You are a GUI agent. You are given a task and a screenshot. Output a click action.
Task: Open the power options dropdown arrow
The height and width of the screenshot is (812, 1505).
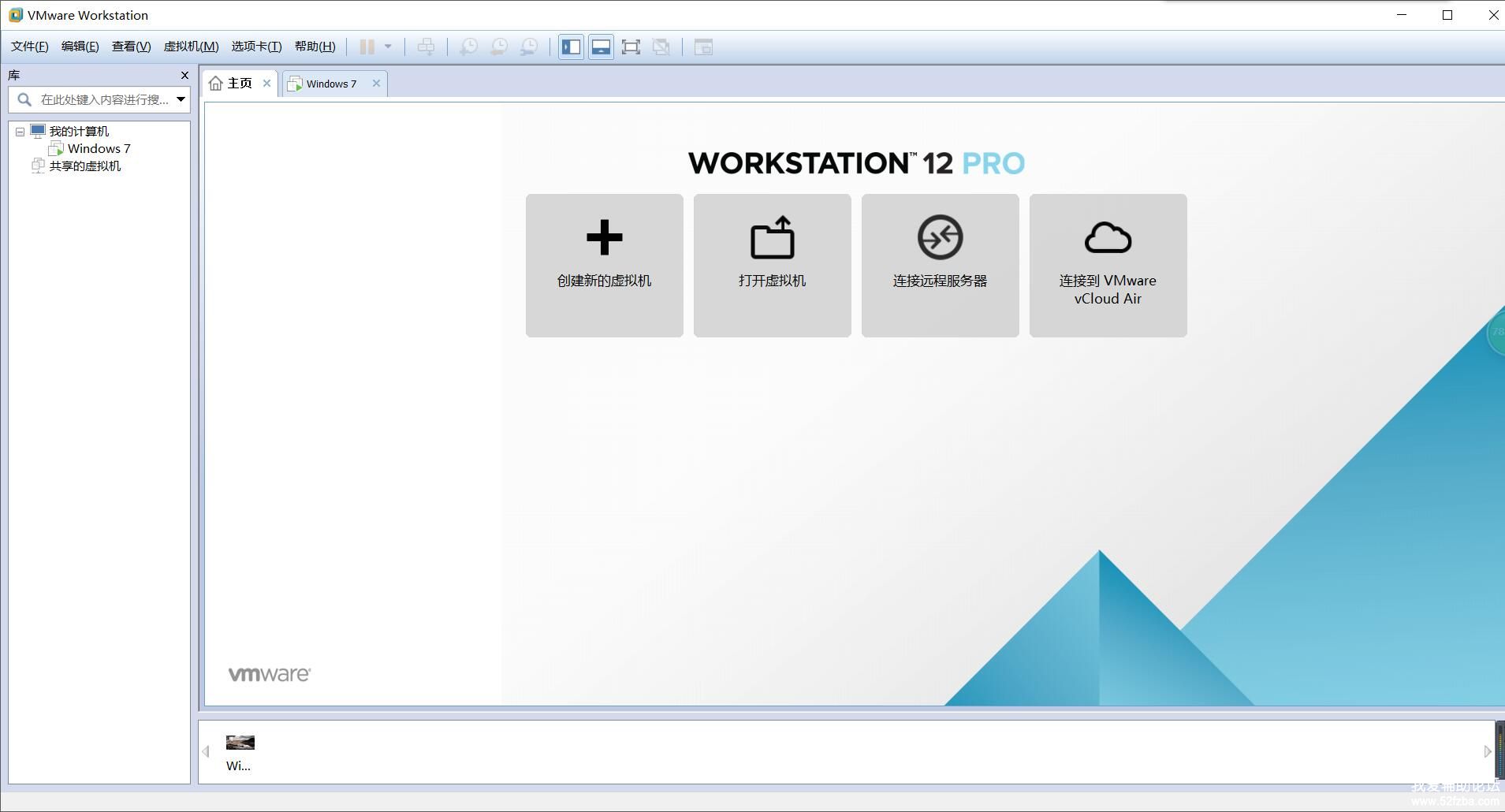[x=388, y=47]
